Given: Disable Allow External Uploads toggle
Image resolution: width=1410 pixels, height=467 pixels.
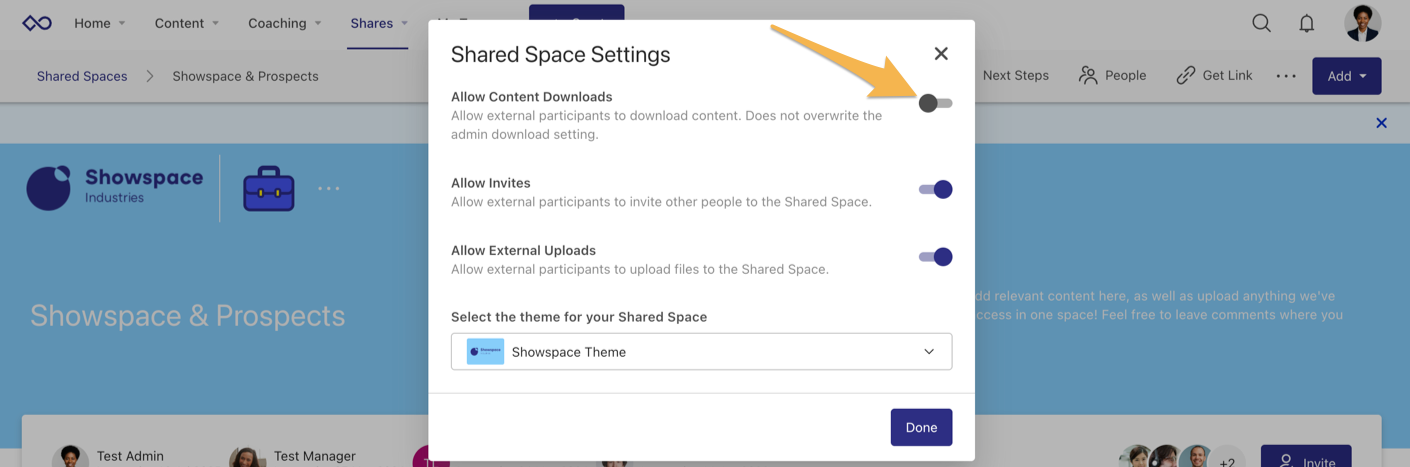Looking at the screenshot, I should 935,257.
